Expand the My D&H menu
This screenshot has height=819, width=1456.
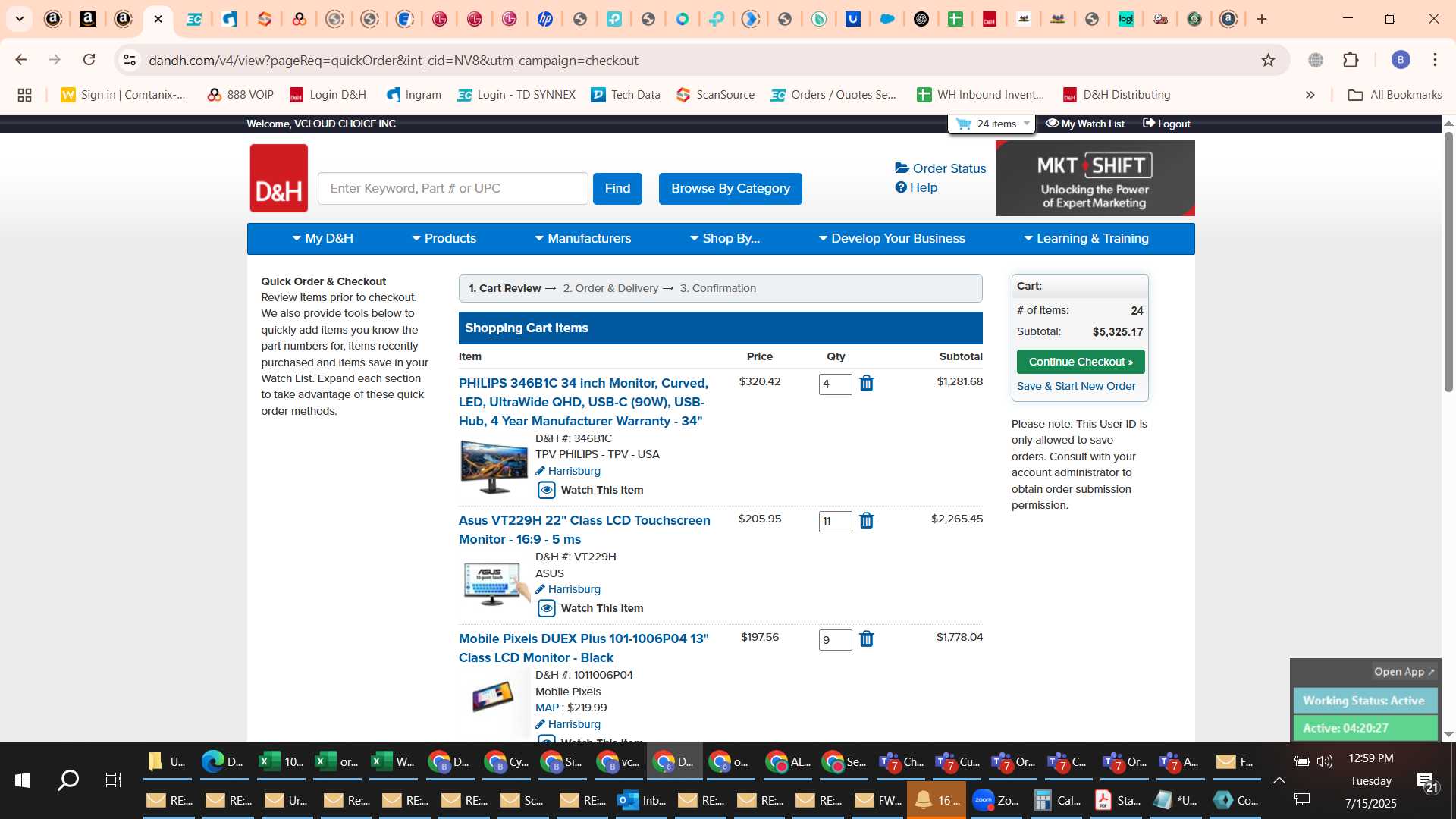[323, 238]
